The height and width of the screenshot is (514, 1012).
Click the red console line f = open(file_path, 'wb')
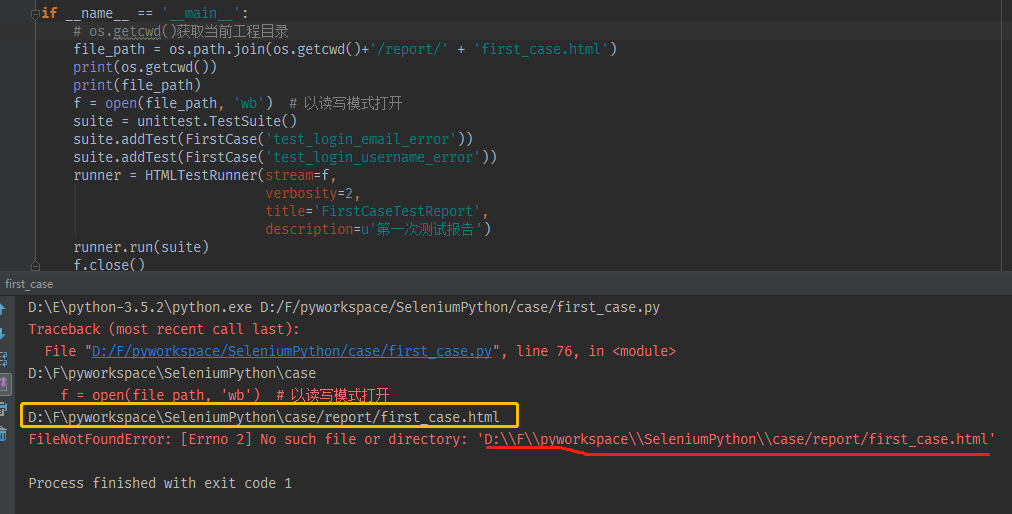[225, 395]
